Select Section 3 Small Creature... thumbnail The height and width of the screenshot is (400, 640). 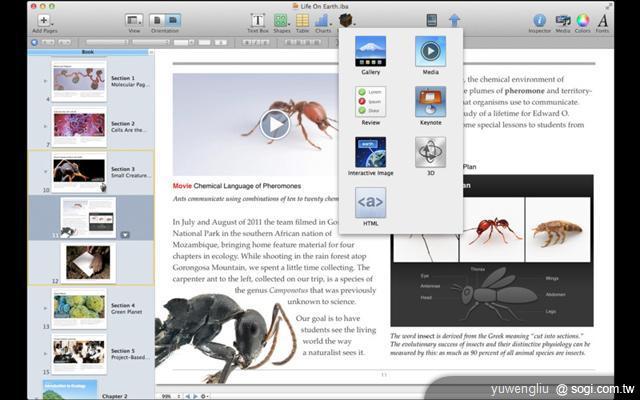coord(79,172)
